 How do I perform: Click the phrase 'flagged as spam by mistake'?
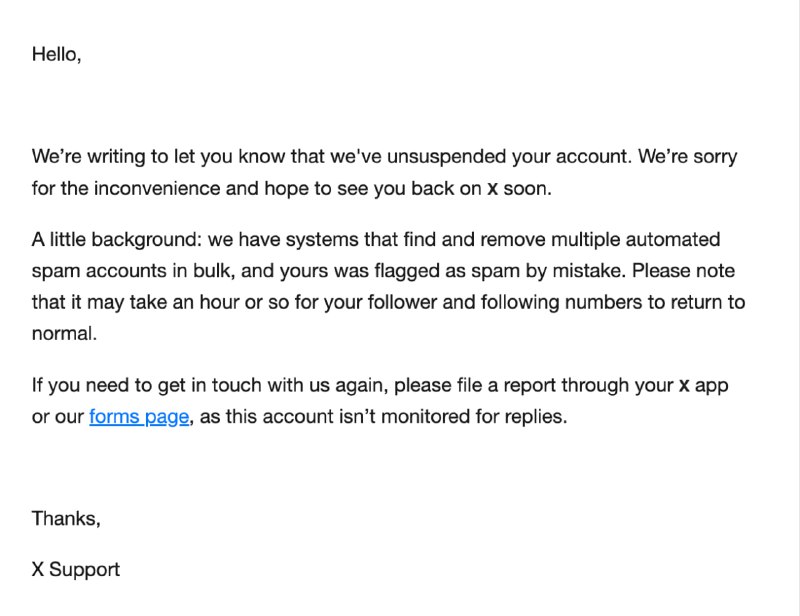pos(499,270)
